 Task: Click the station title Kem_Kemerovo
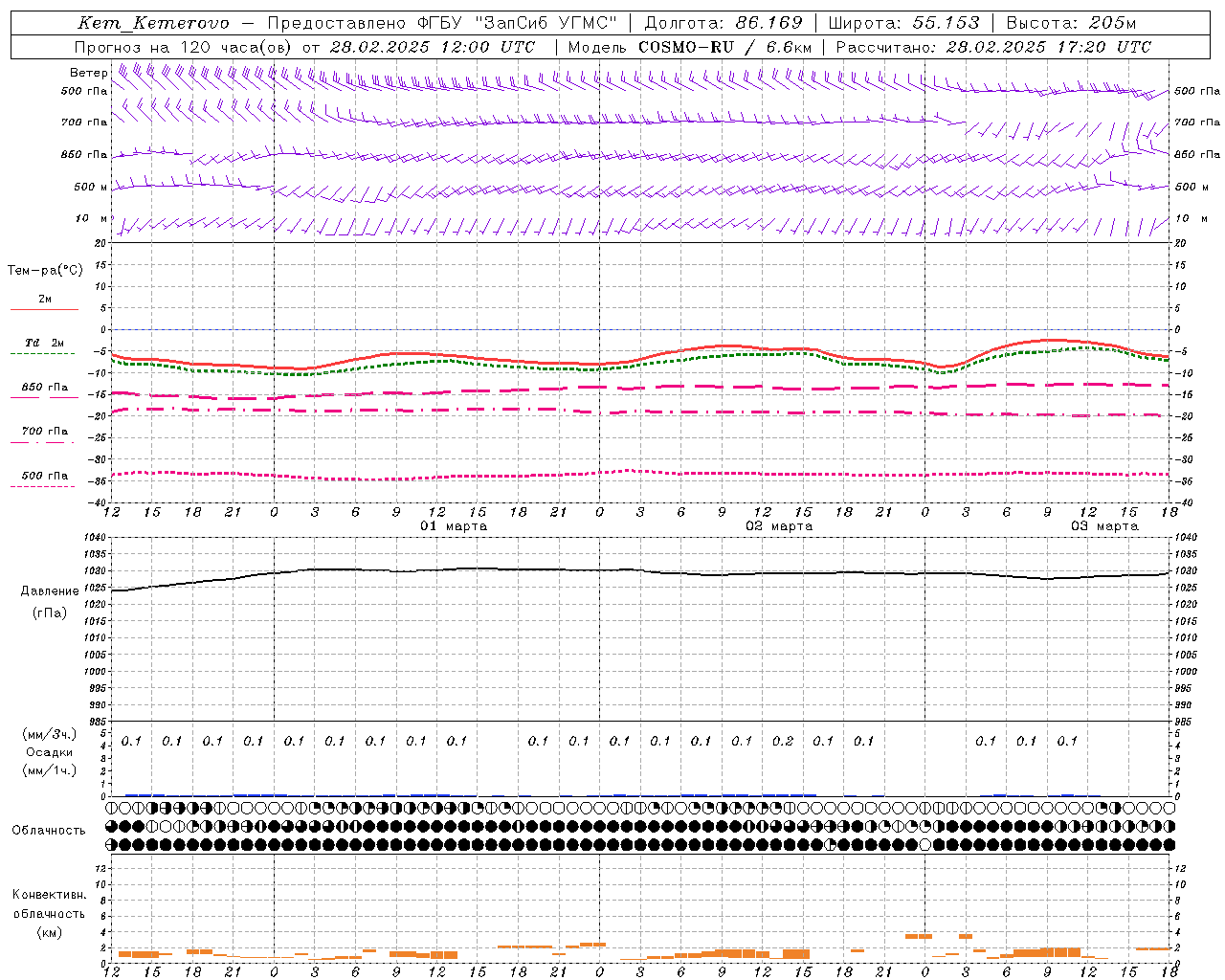pyautogui.click(x=153, y=23)
